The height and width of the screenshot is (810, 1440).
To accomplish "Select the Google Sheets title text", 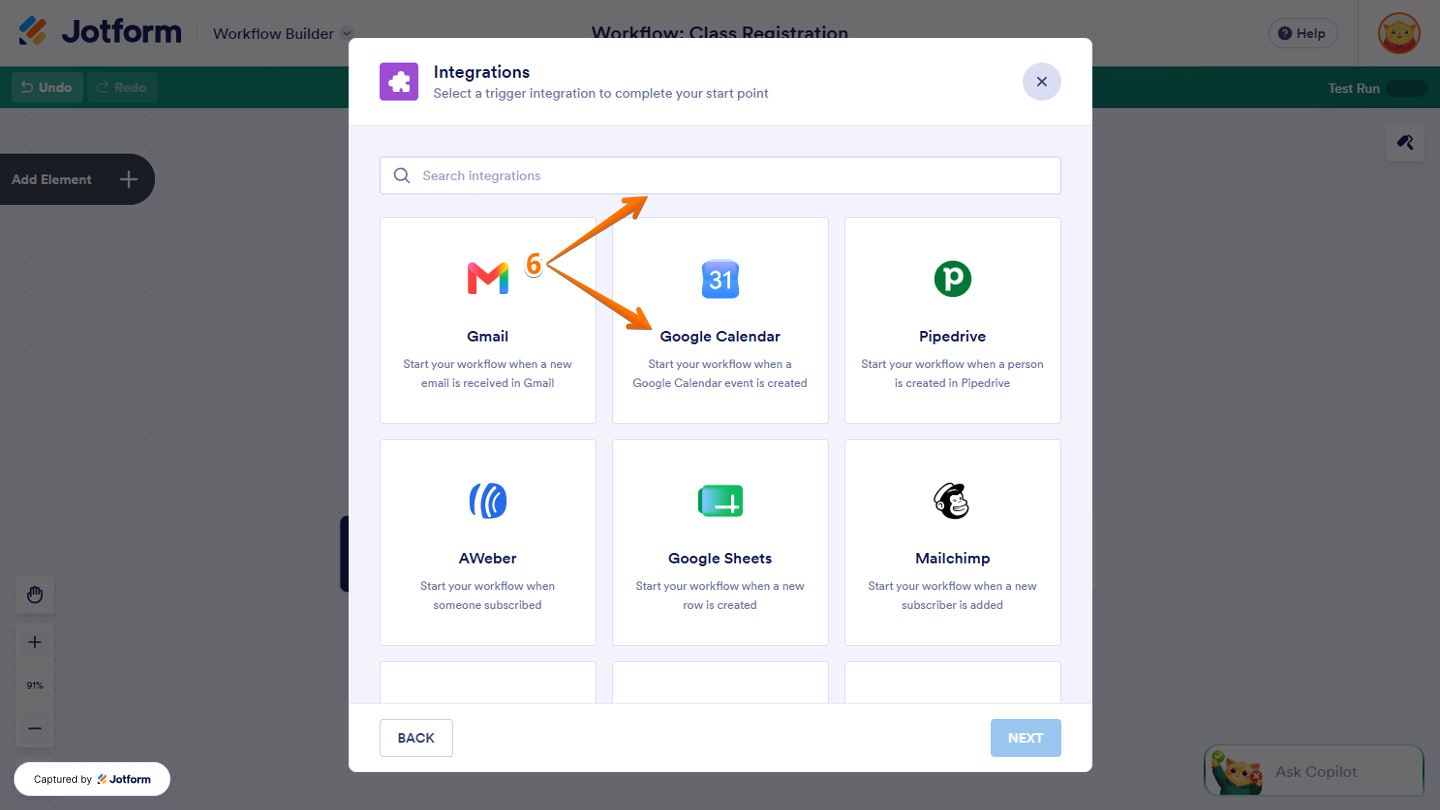I will (720, 559).
